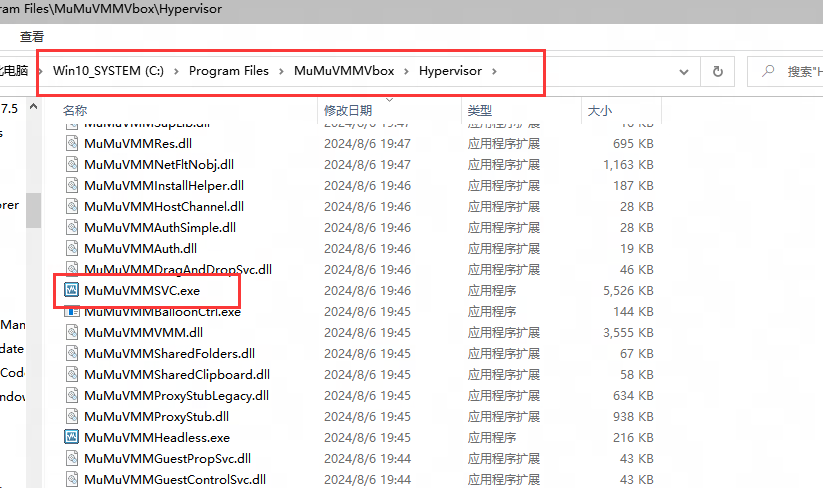
Task: Select file name MuMuVMMAuth.dll
Action: click(141, 248)
